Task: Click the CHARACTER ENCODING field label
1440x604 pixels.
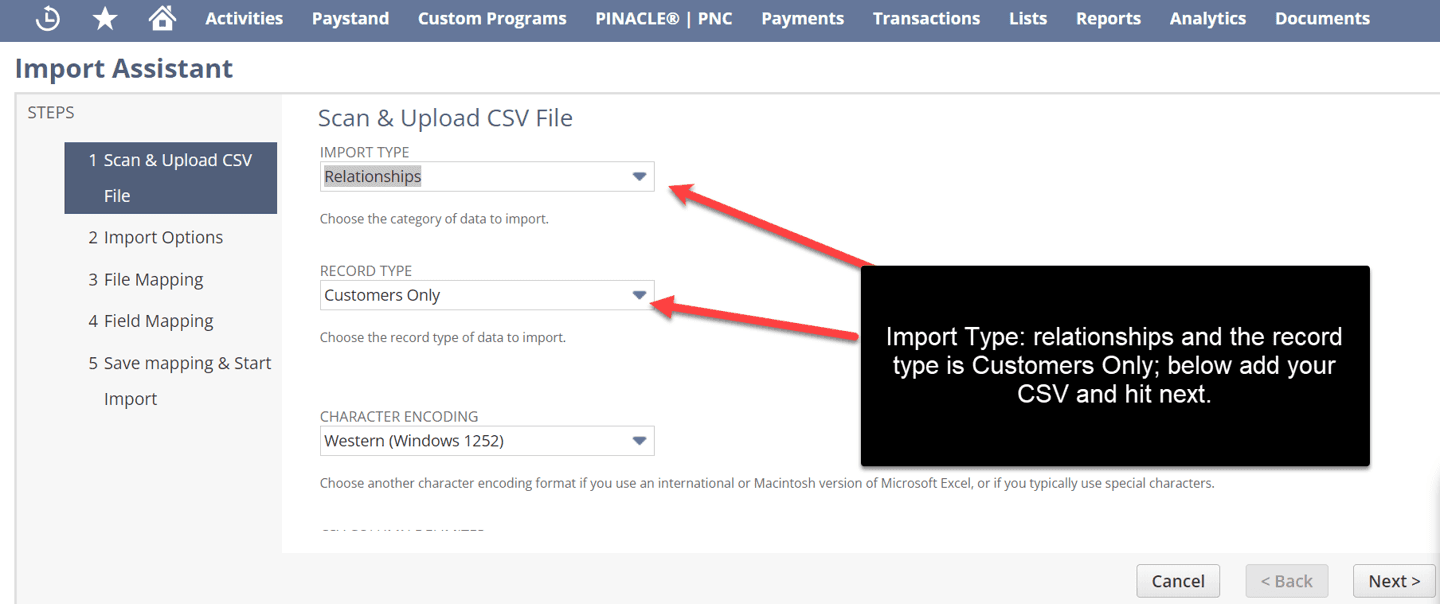Action: coord(399,416)
